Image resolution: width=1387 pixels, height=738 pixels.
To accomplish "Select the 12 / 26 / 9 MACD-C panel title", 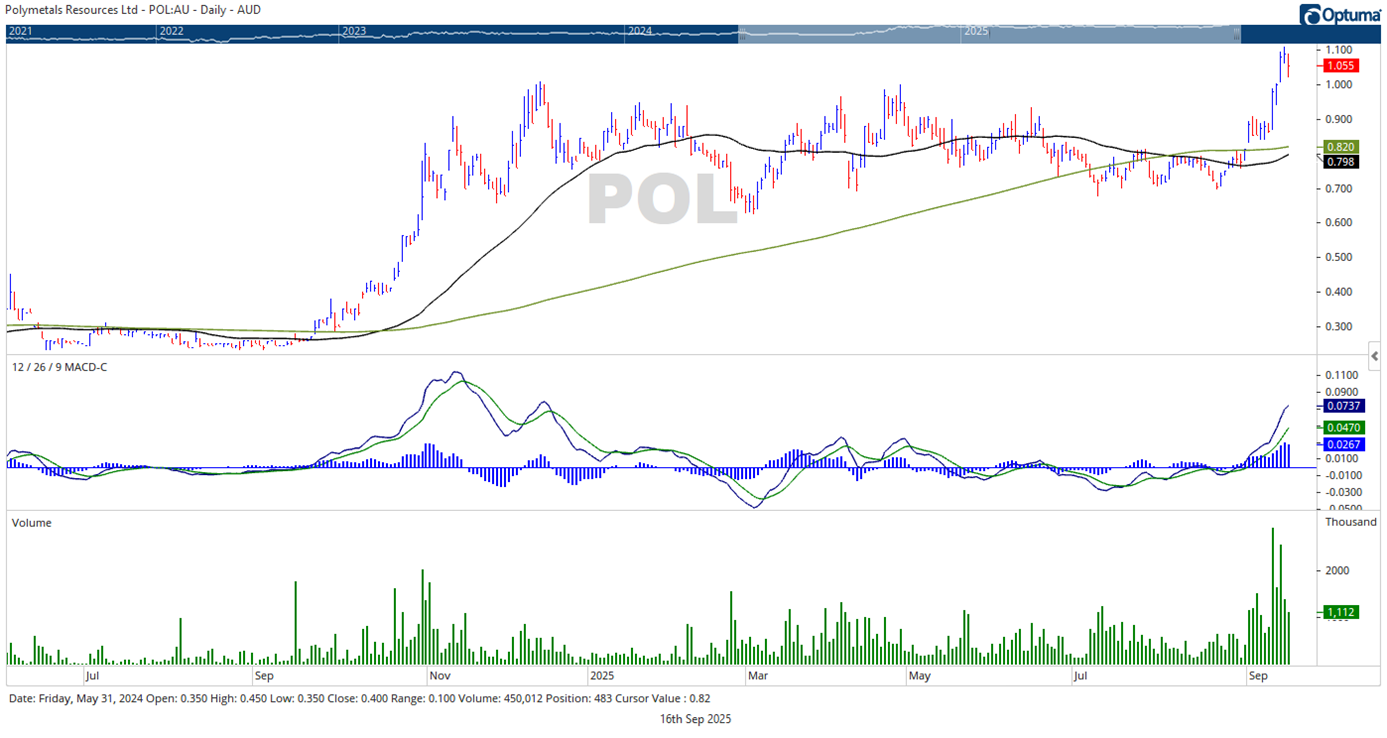I will [x=62, y=367].
